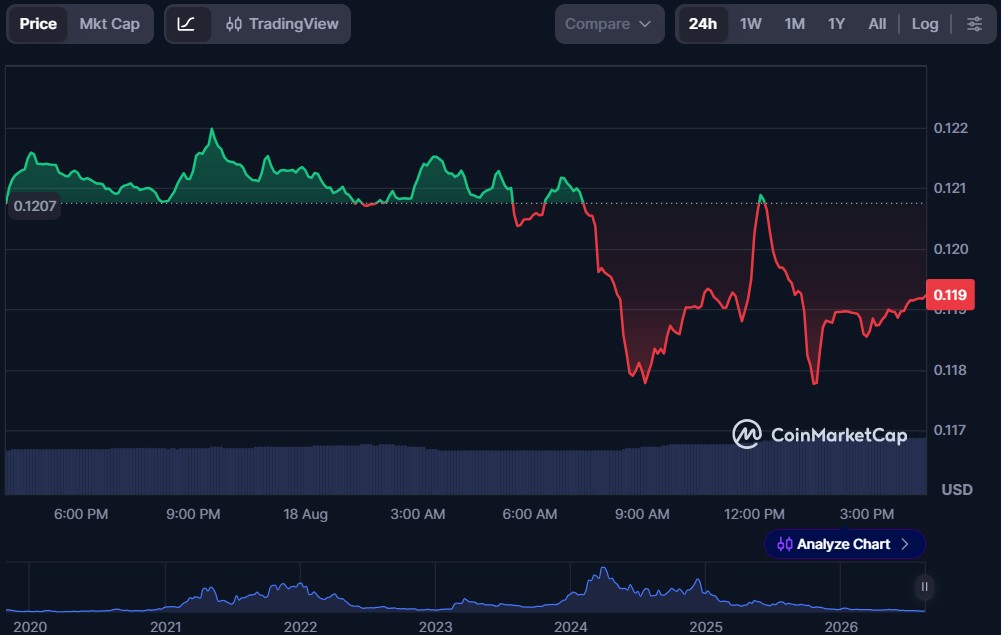This screenshot has height=635, width=1001.
Task: Open chart settings sliders icon
Action: click(x=974, y=24)
